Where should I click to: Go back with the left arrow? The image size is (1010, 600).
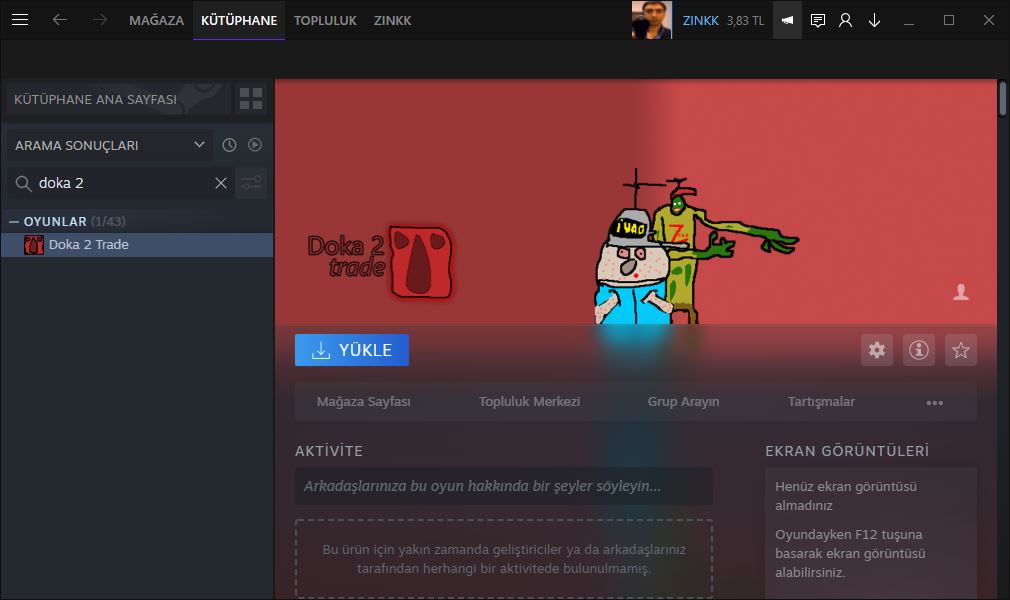[59, 20]
